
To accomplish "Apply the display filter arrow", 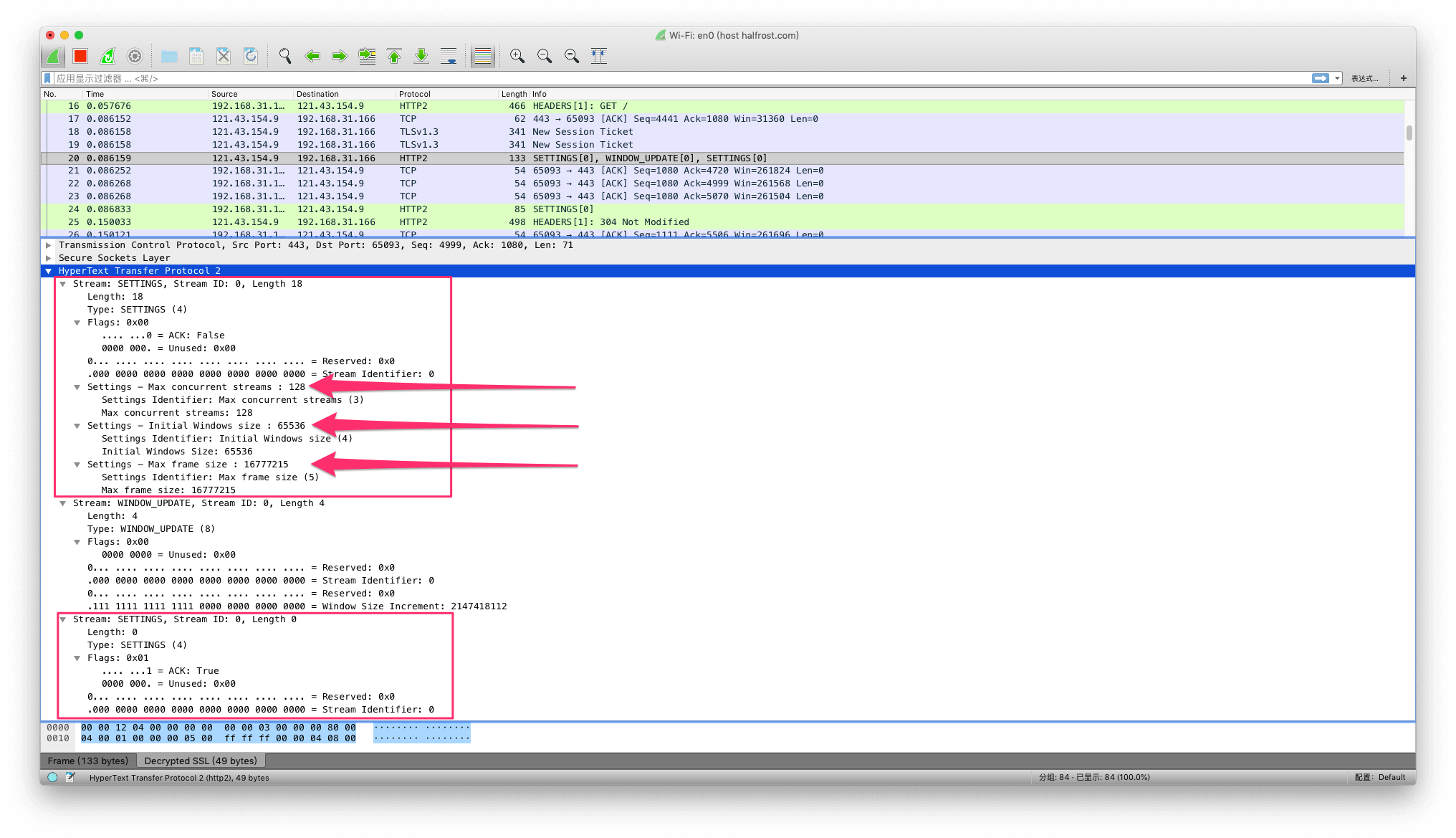I will [x=1320, y=78].
